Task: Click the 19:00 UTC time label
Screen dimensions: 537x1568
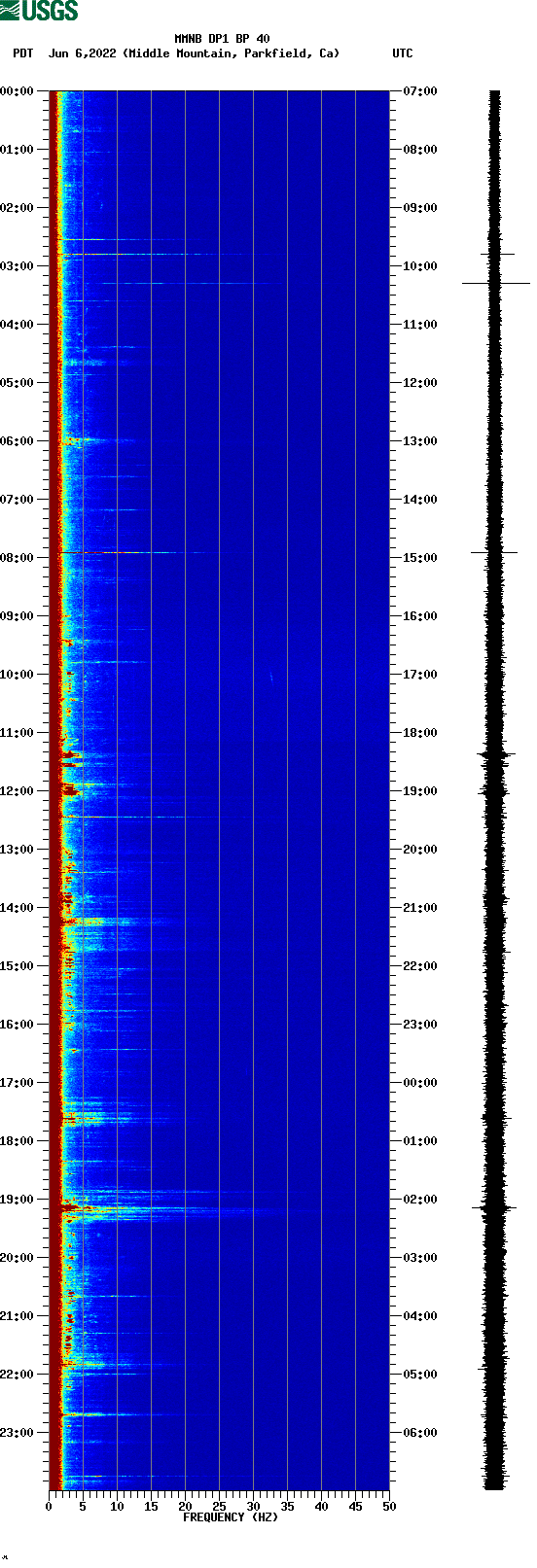Action: click(x=420, y=791)
